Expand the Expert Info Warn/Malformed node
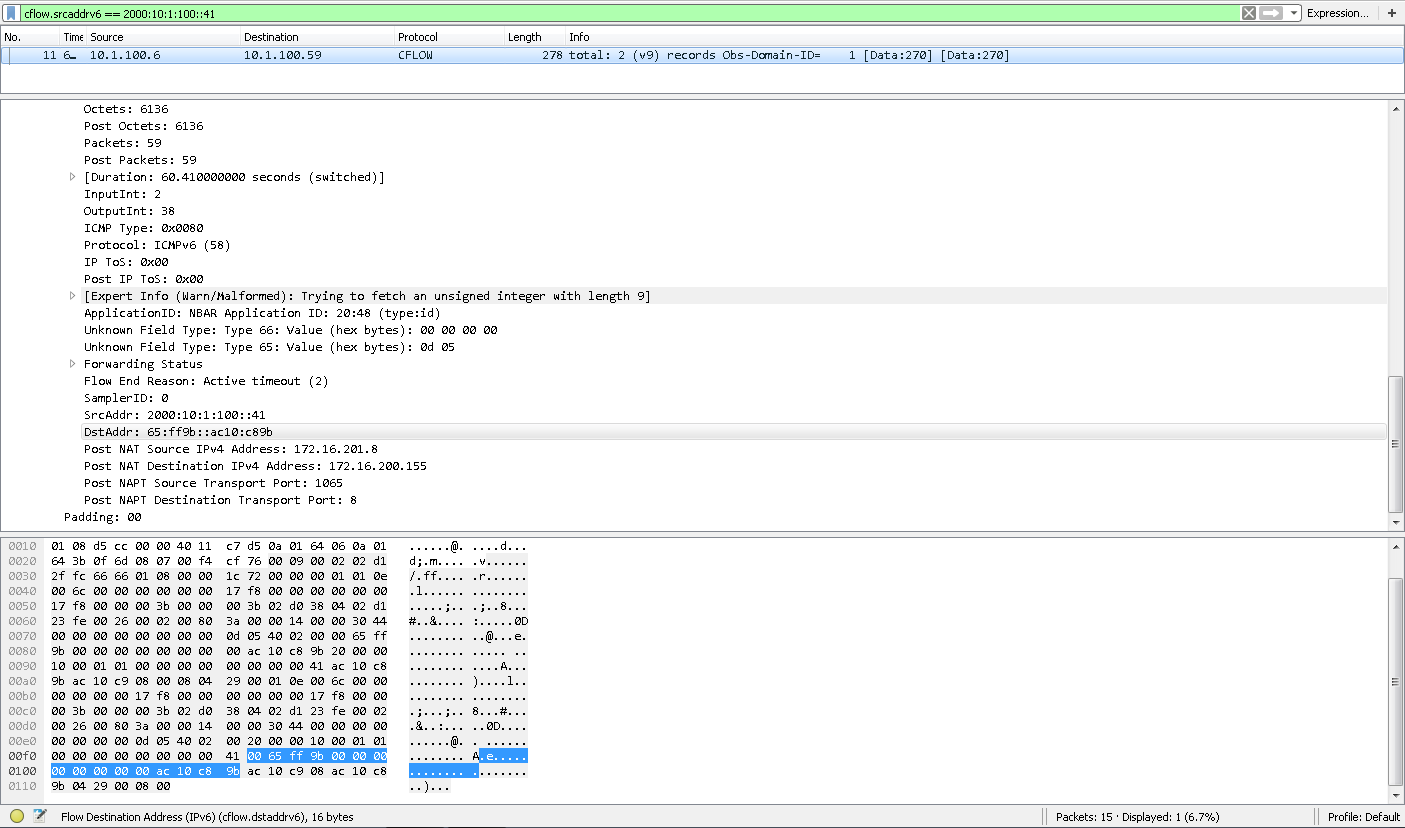Image resolution: width=1405 pixels, height=828 pixels. [72, 296]
